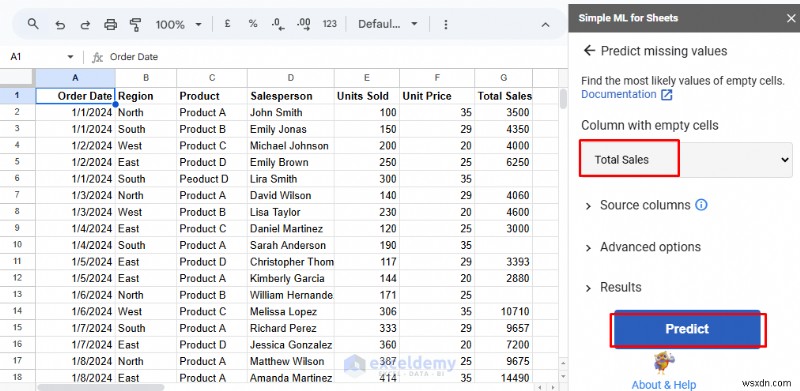Select cell containing Sarah Anderson
Screen dimensions: 800x391
pyautogui.click(x=291, y=245)
